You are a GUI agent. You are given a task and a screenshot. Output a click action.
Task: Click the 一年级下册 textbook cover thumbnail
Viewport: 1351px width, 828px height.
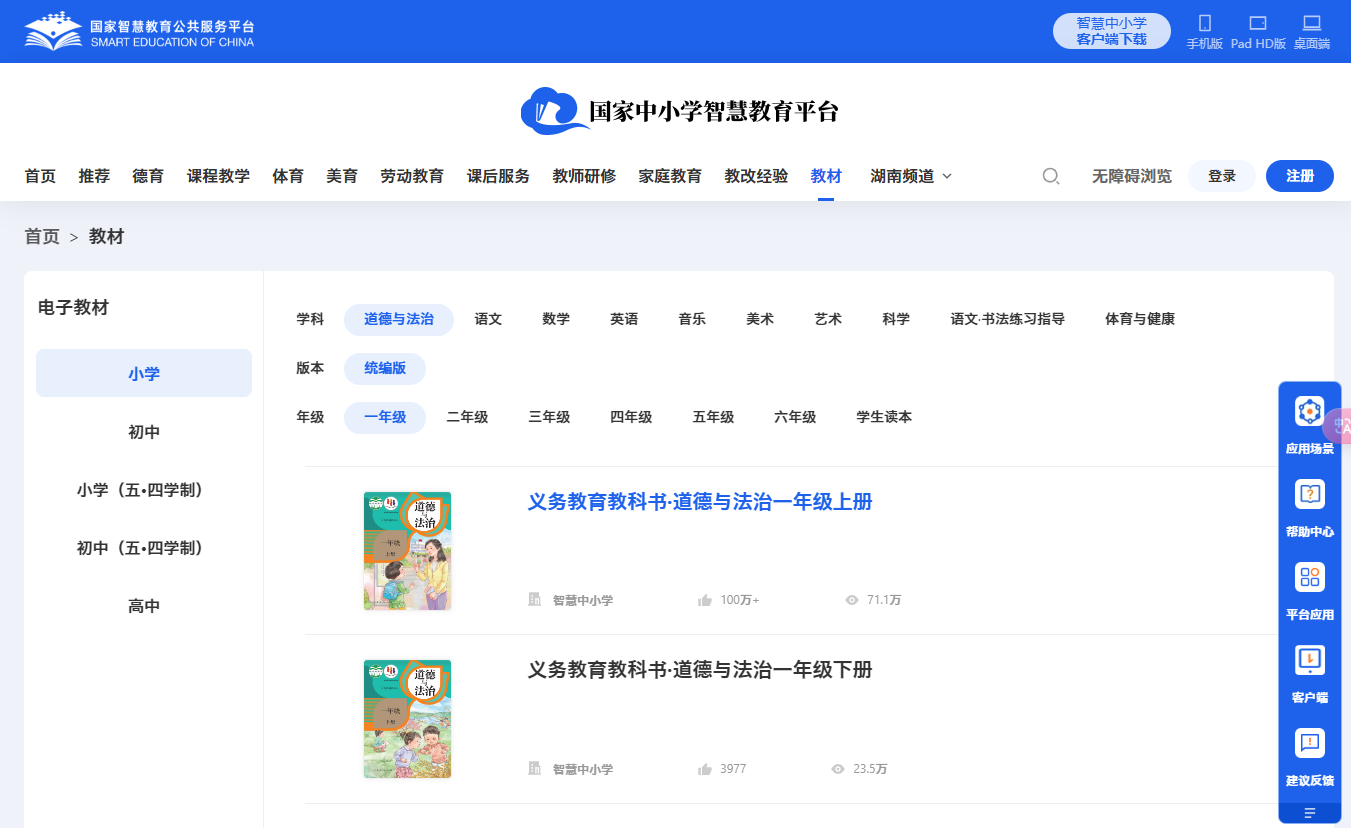407,719
